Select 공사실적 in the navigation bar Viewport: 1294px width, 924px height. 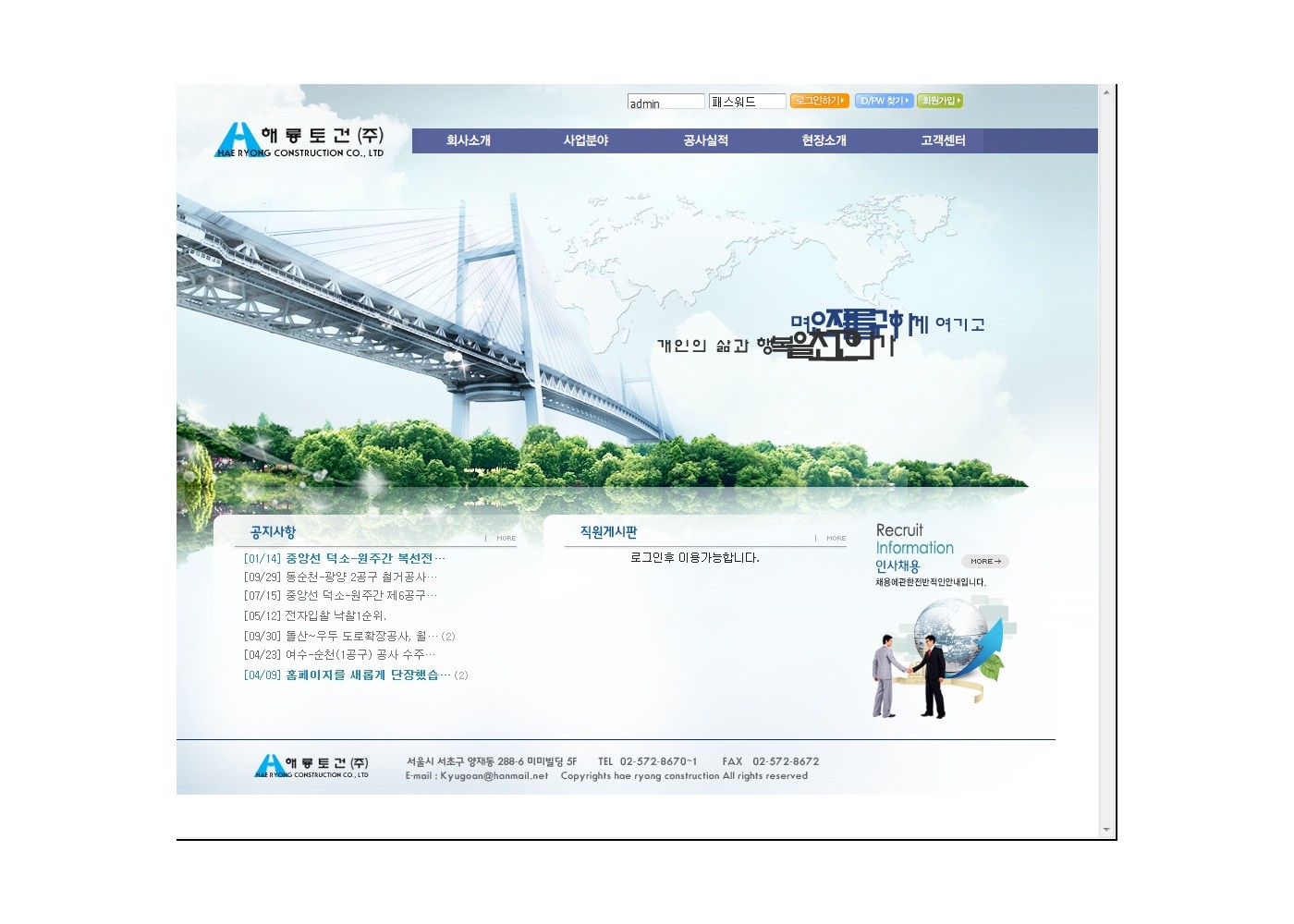point(705,140)
